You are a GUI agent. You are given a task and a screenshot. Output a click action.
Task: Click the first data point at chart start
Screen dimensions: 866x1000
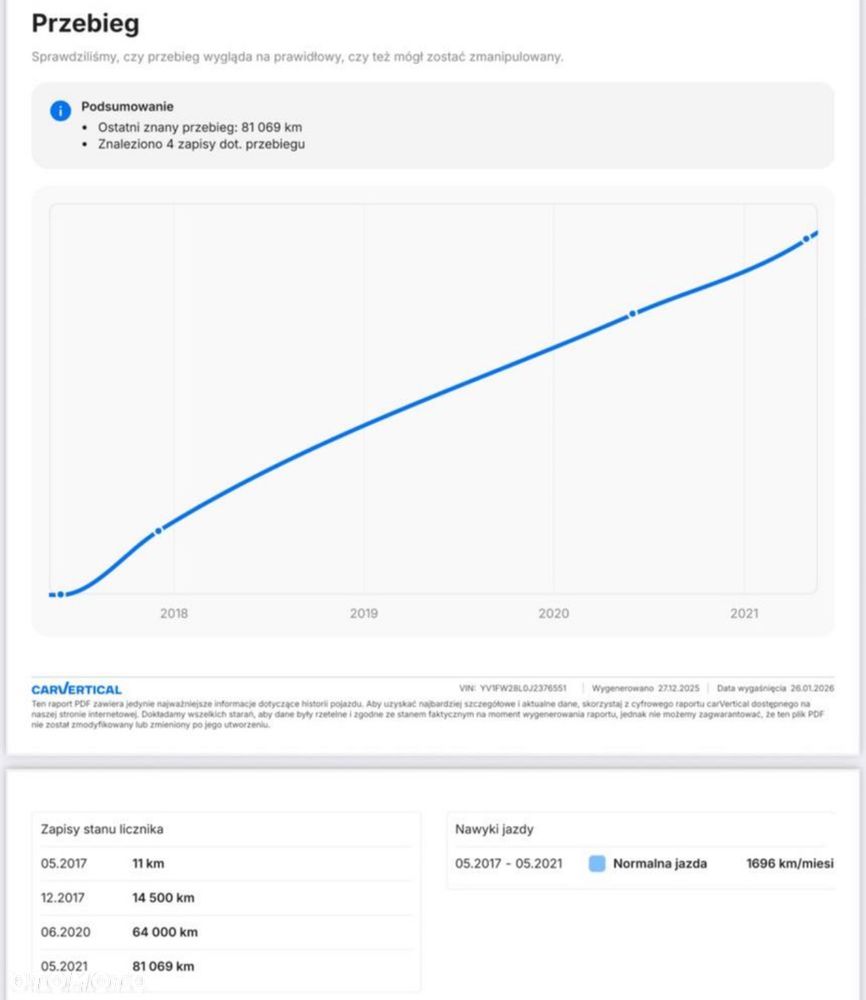click(60, 594)
